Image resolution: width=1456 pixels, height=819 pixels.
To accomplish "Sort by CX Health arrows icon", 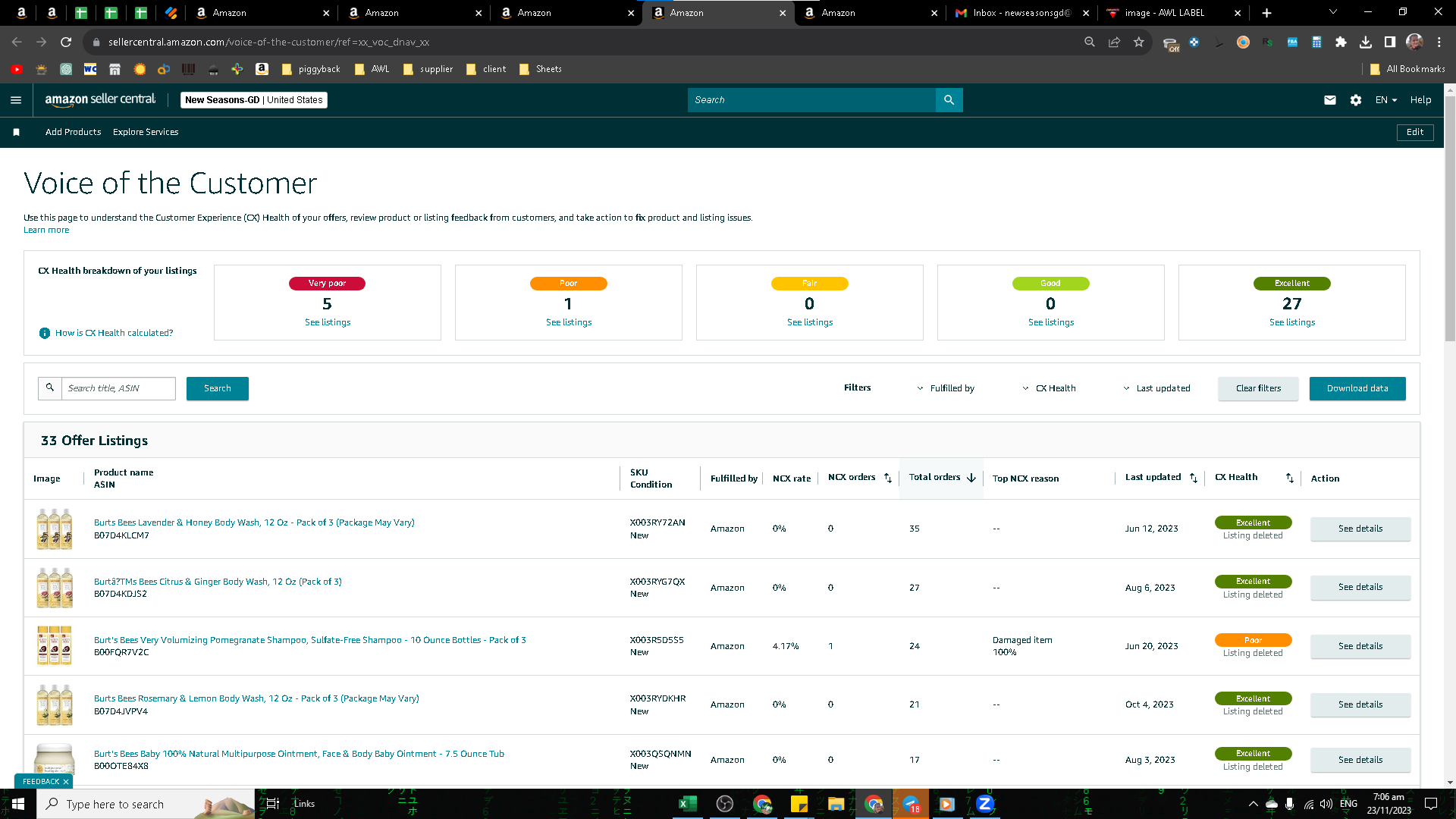I will [1290, 478].
